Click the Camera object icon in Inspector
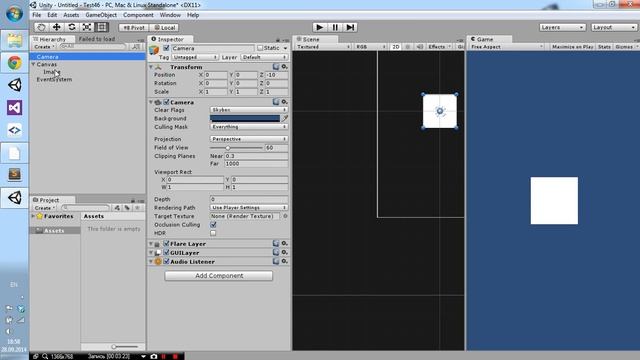Viewport: 640px width, 360px height. point(154,50)
